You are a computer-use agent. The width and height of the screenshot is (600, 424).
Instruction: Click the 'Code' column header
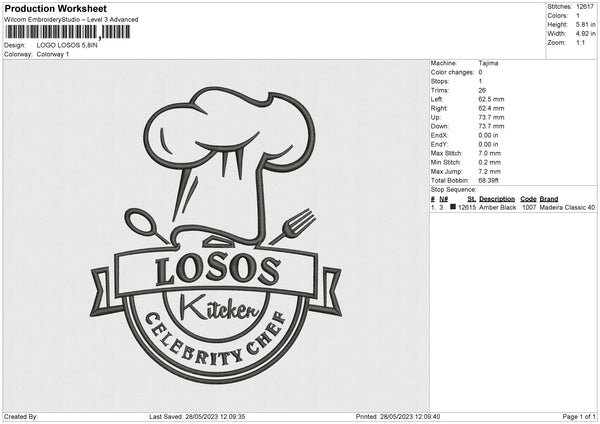tap(528, 199)
